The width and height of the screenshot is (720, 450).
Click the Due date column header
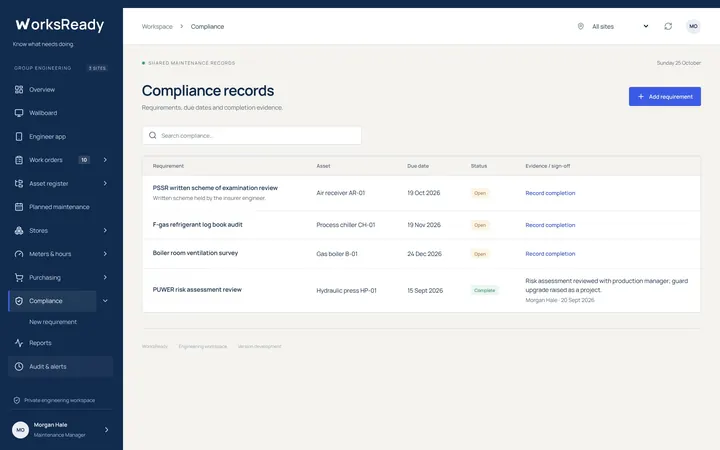point(418,166)
